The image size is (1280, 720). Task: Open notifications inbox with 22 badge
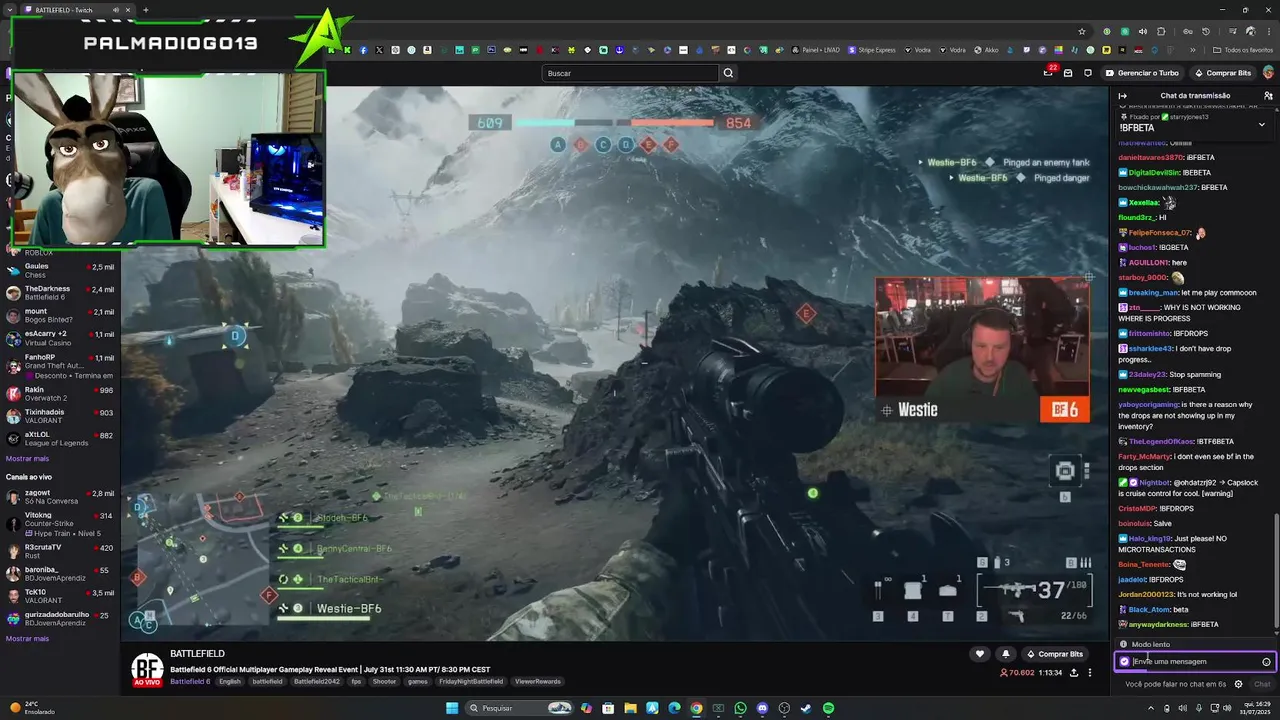tap(1049, 73)
